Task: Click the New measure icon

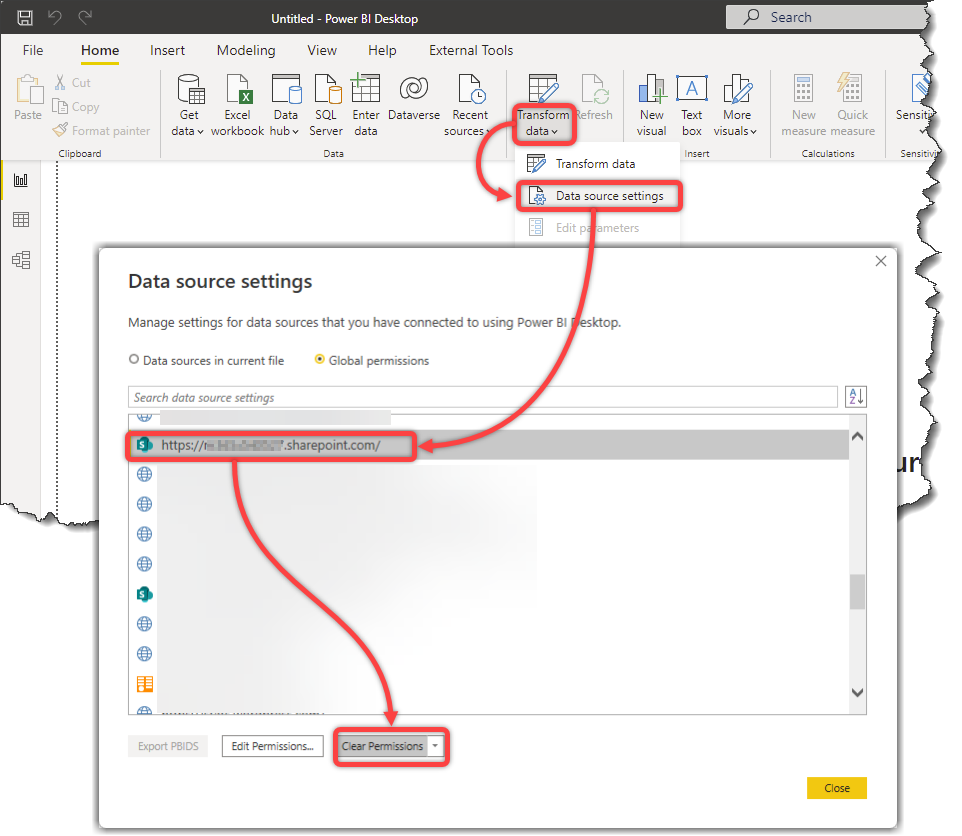Action: [x=803, y=88]
